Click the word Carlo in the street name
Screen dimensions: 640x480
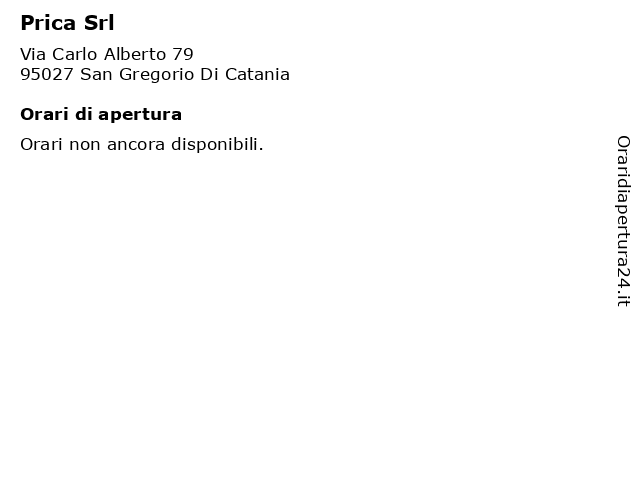point(75,54)
